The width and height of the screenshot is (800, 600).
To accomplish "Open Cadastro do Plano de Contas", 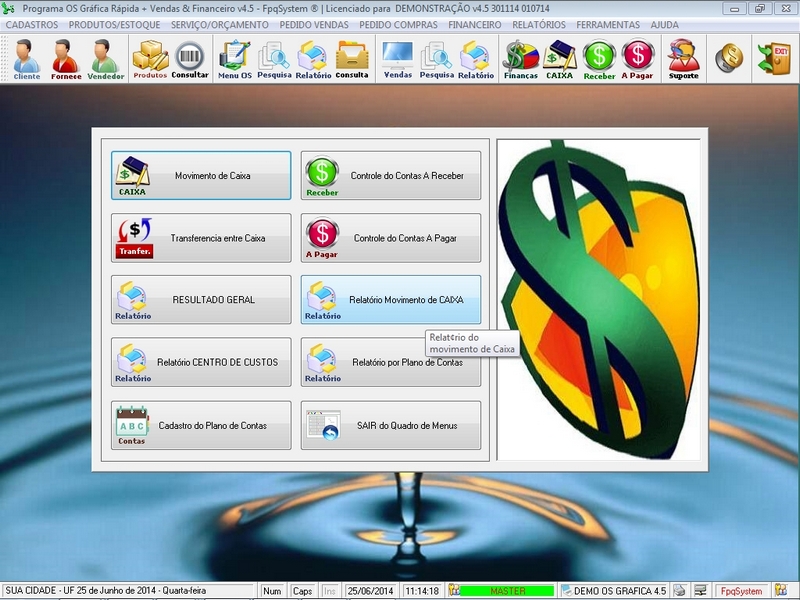I will pyautogui.click(x=201, y=425).
